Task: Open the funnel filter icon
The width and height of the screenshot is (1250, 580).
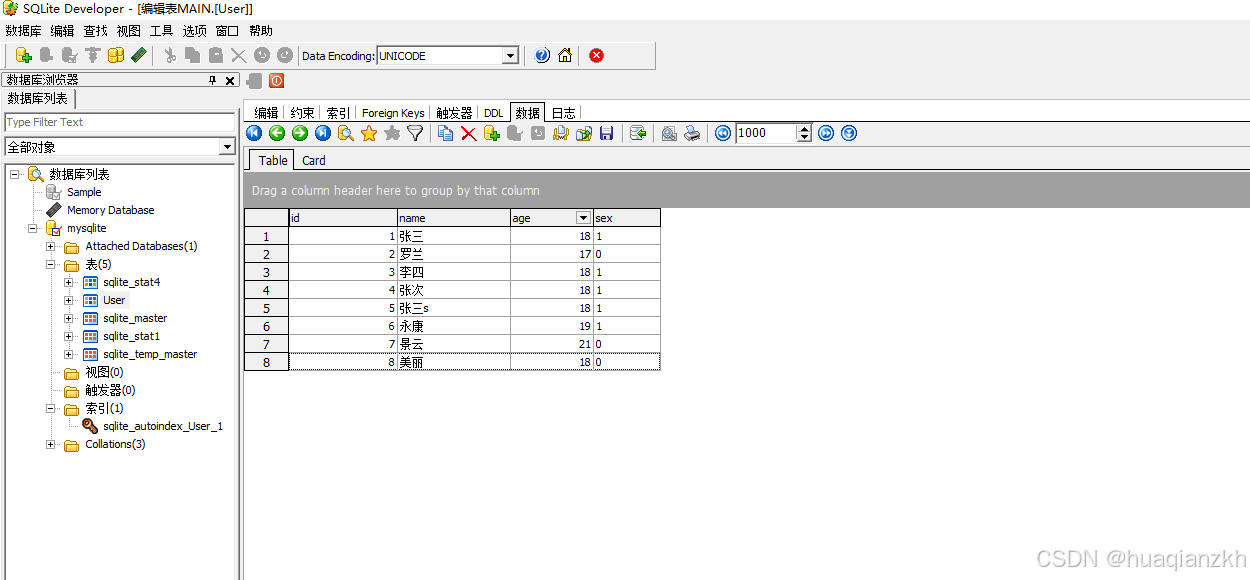Action: 415,133
